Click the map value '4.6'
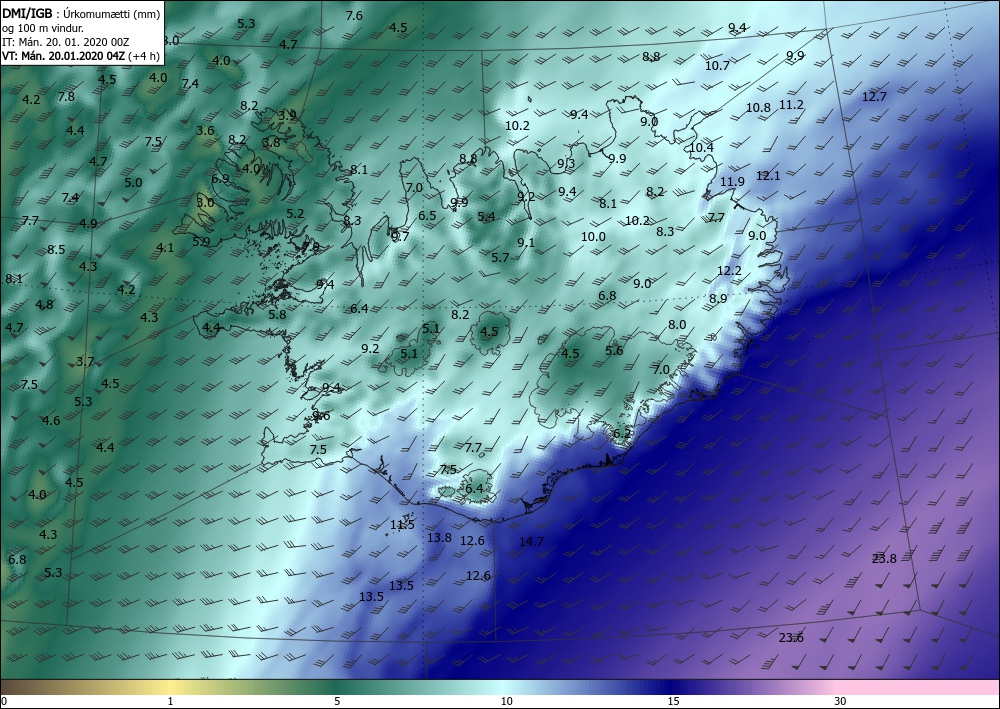The height and width of the screenshot is (709, 1000). [x=51, y=420]
